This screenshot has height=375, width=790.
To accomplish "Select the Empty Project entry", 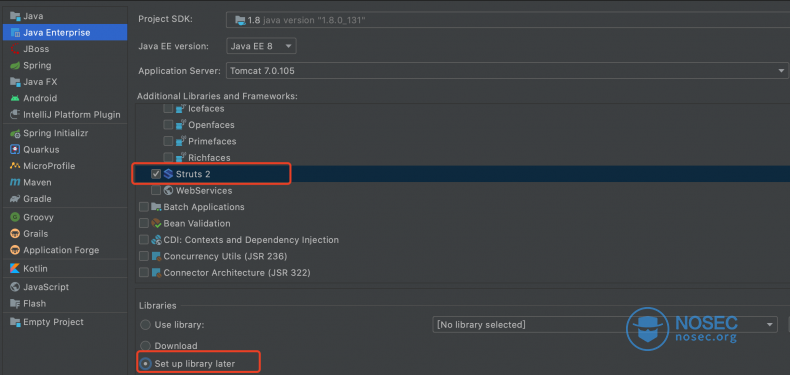I will pos(64,322).
